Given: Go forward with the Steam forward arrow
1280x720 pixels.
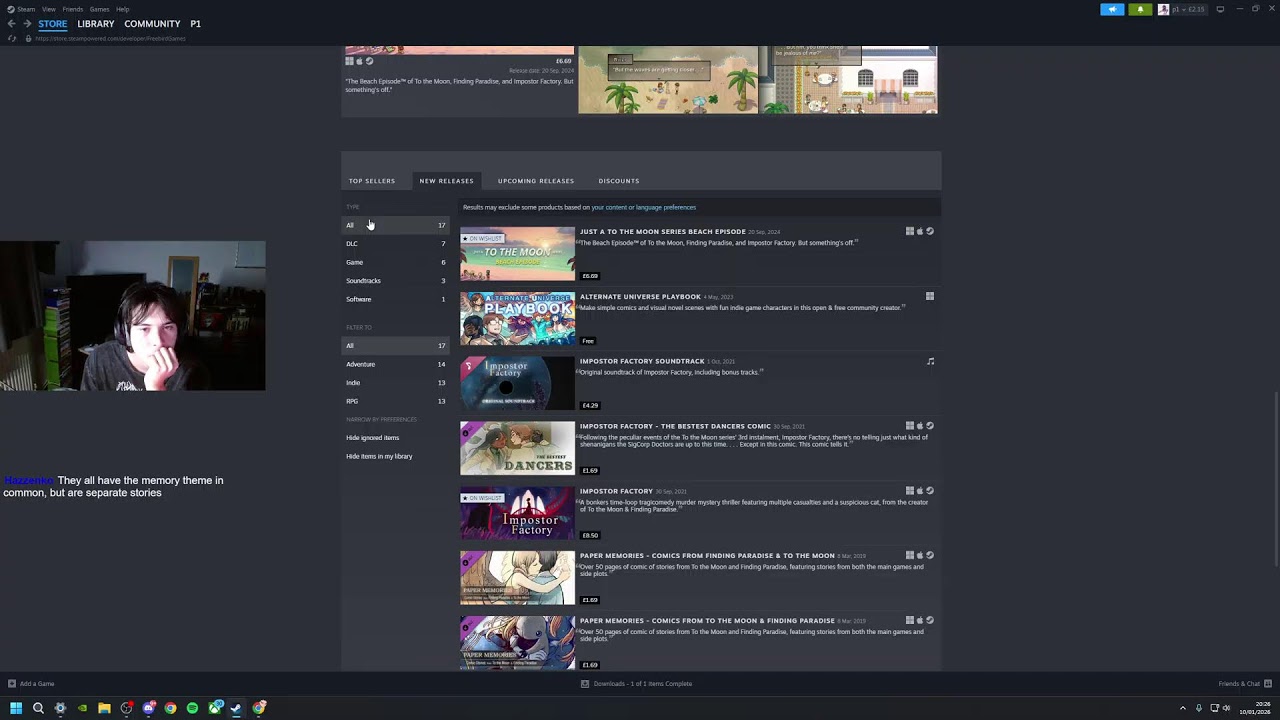Looking at the screenshot, I should coord(26,24).
